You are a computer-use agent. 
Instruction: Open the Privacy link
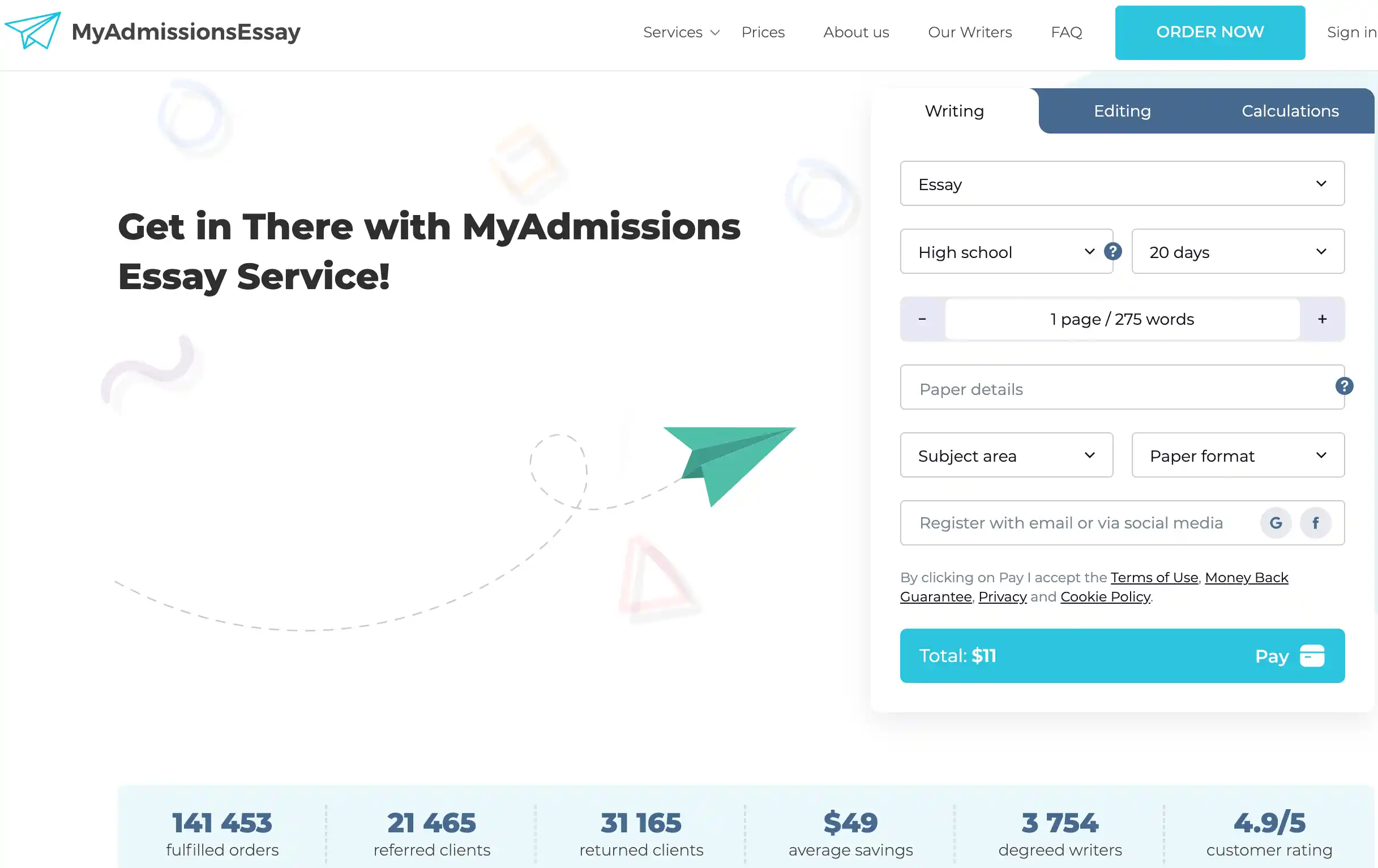(1003, 596)
